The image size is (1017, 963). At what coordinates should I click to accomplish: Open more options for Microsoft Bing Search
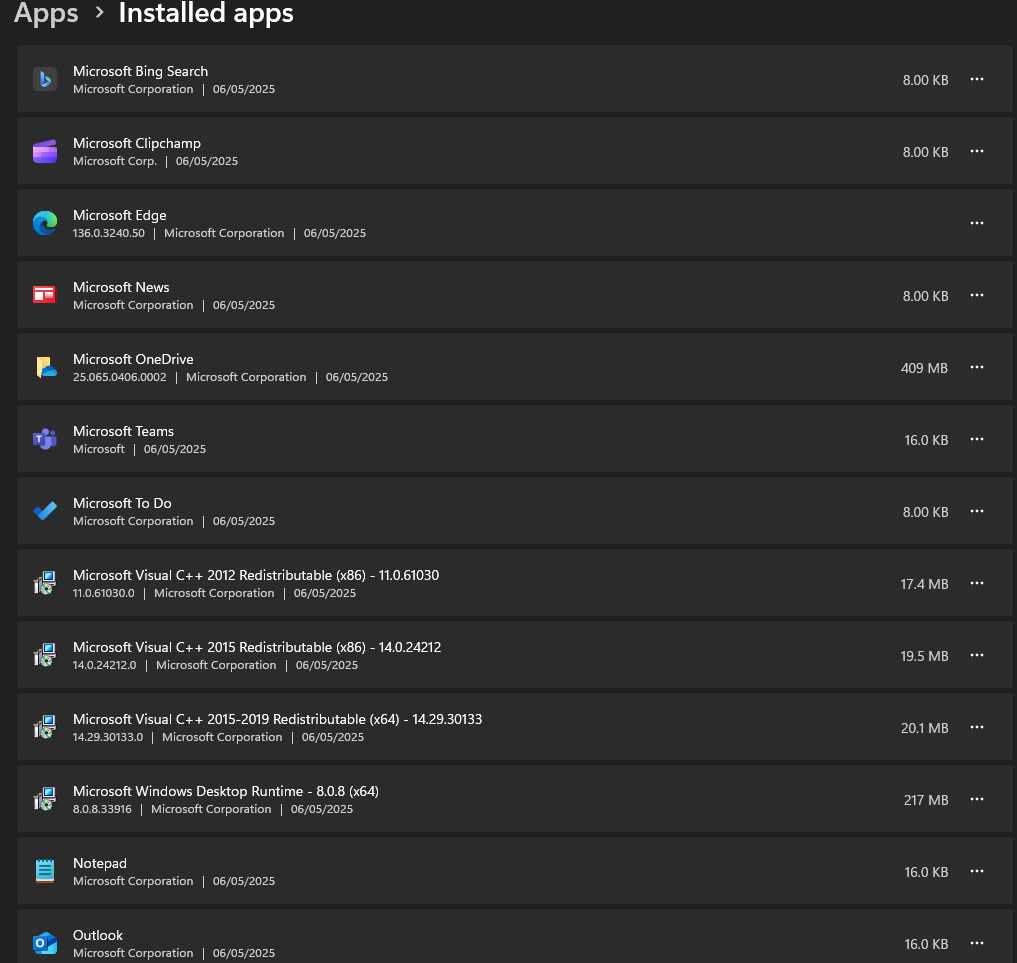coord(977,79)
